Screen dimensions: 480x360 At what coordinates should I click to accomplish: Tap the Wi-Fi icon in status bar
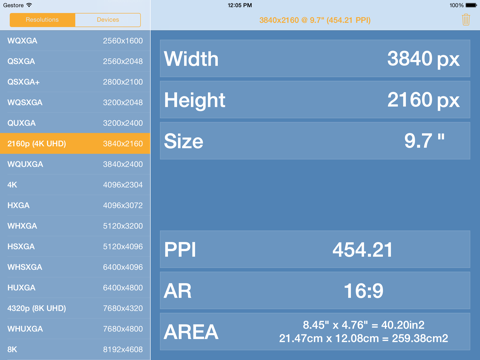pos(29,5)
